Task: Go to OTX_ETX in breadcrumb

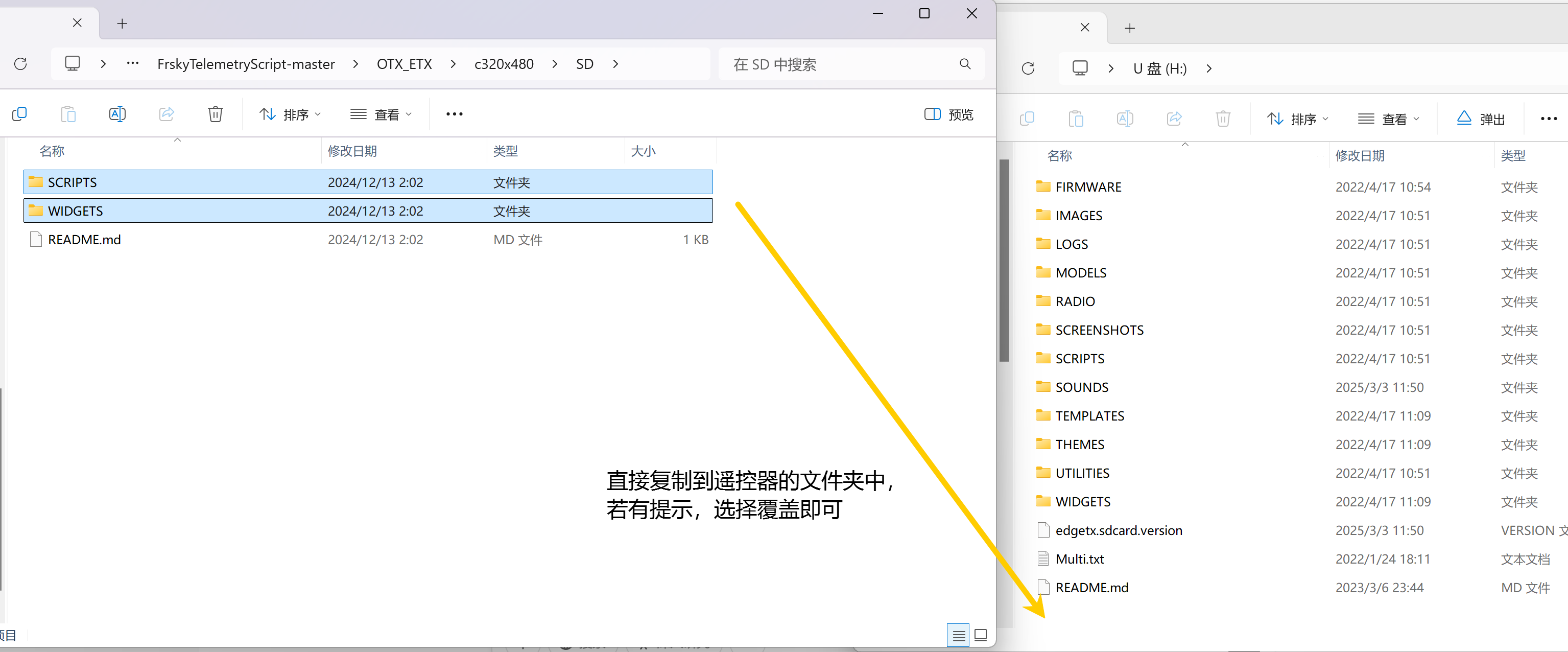Action: click(x=404, y=64)
